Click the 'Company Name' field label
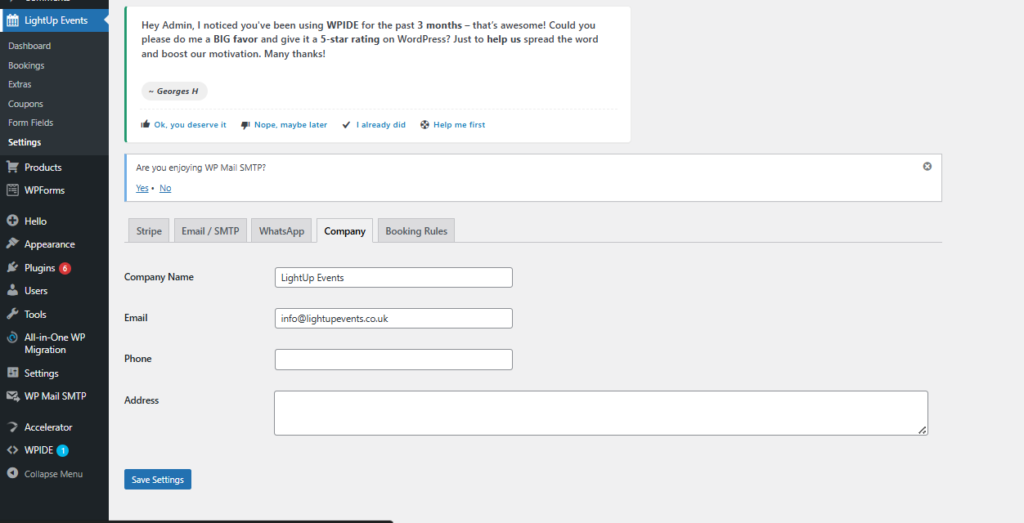The width and height of the screenshot is (1024, 523). coord(159,277)
